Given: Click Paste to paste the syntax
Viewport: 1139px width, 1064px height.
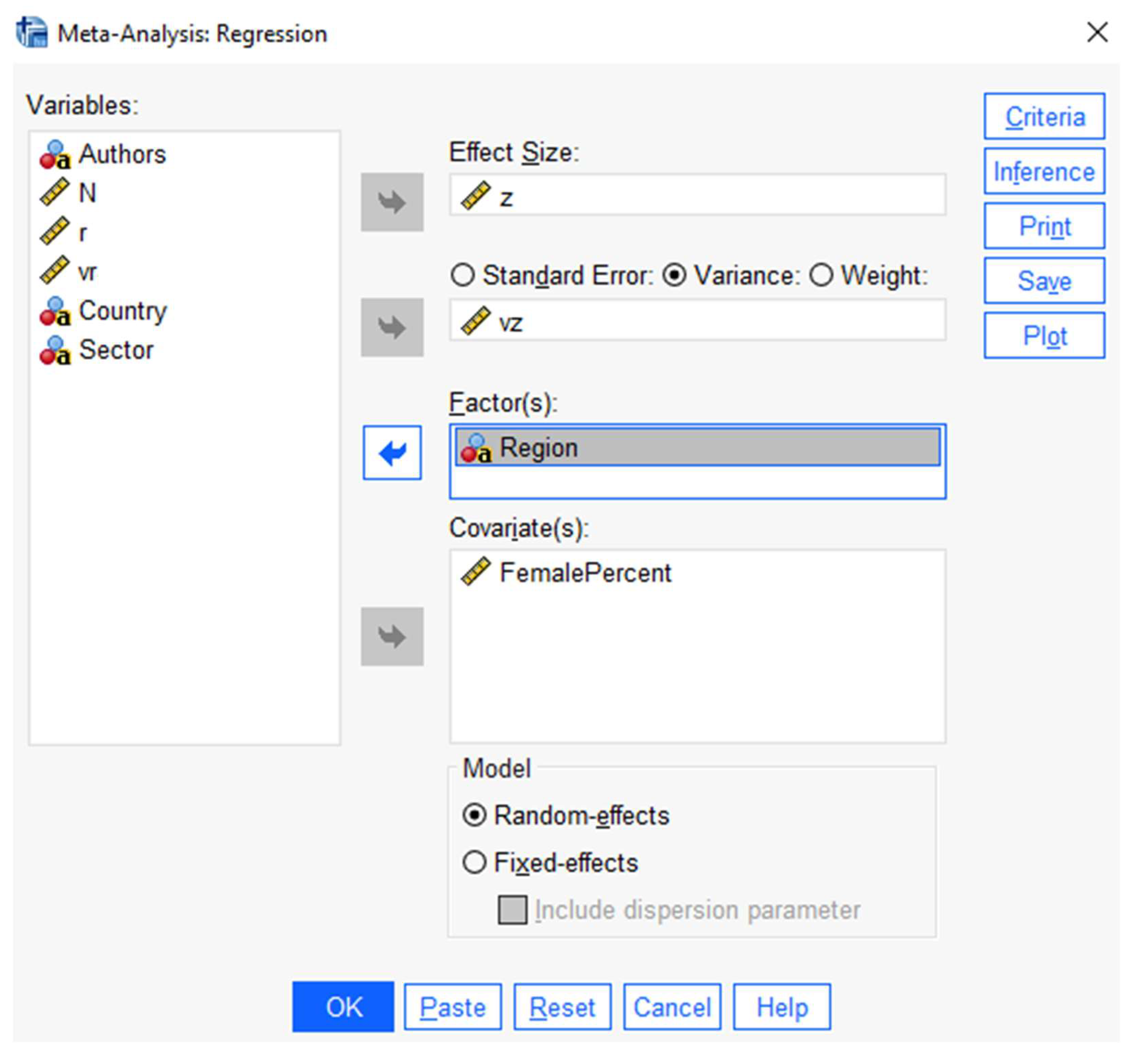Looking at the screenshot, I should [x=452, y=1007].
